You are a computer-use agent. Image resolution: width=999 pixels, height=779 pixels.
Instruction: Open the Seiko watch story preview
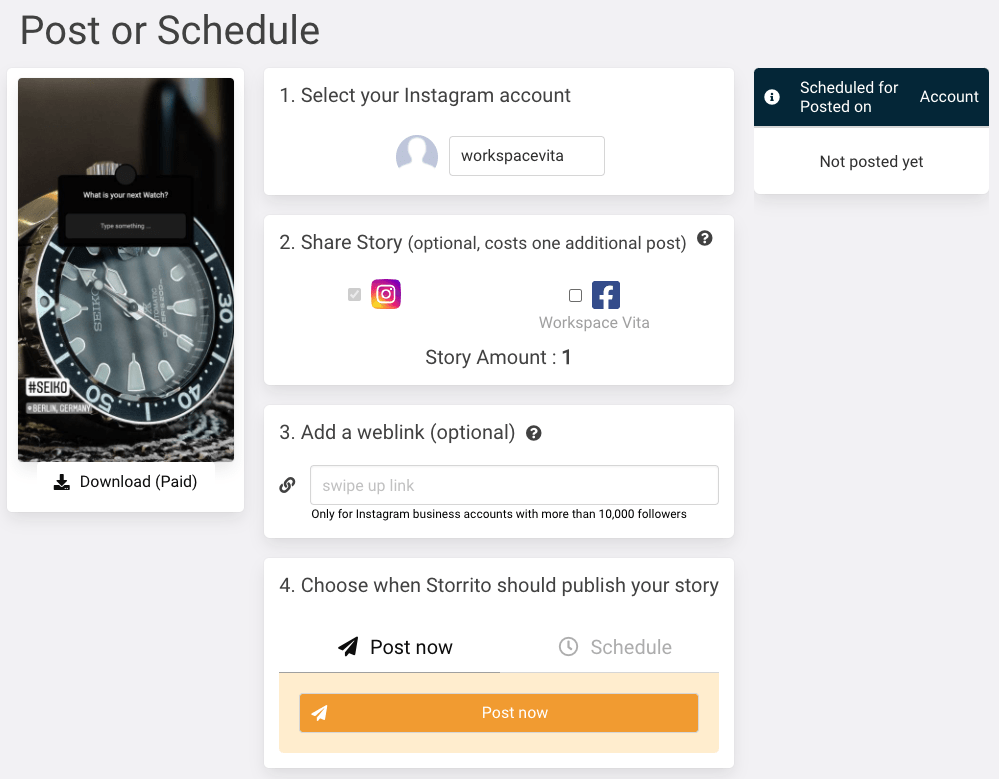[x=126, y=269]
